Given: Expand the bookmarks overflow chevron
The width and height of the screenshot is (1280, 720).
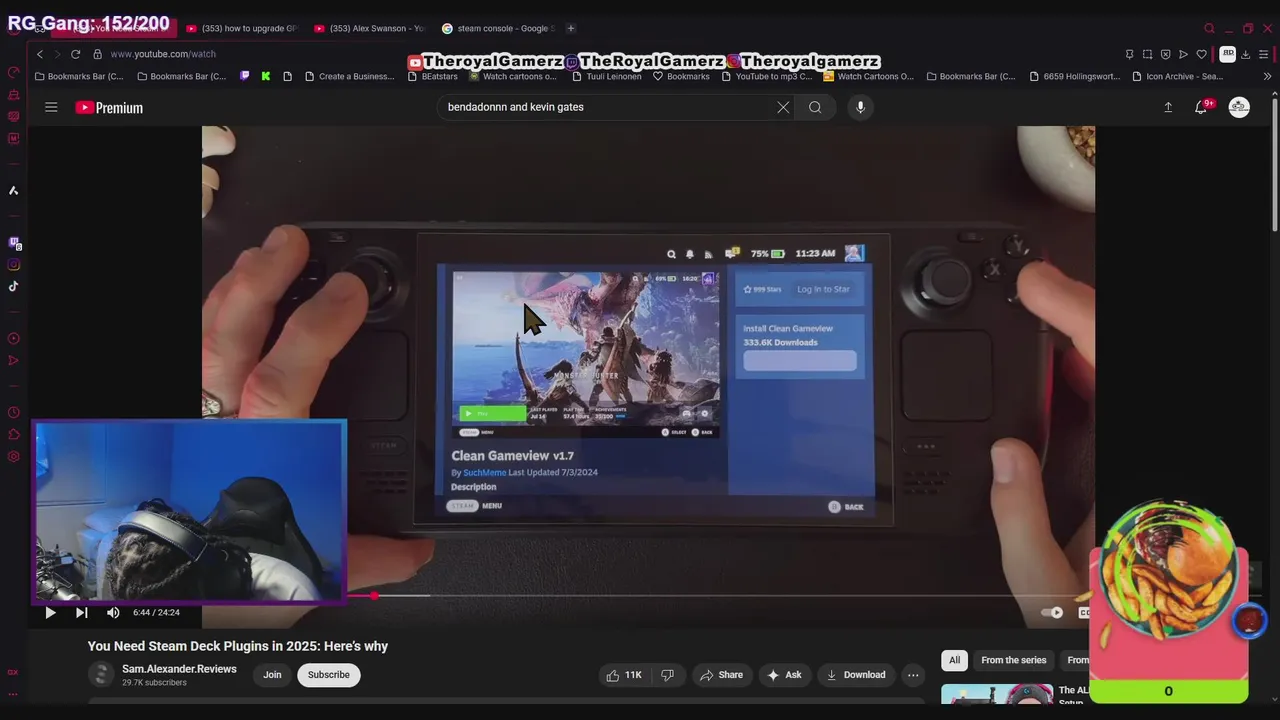Looking at the screenshot, I should (x=1267, y=76).
